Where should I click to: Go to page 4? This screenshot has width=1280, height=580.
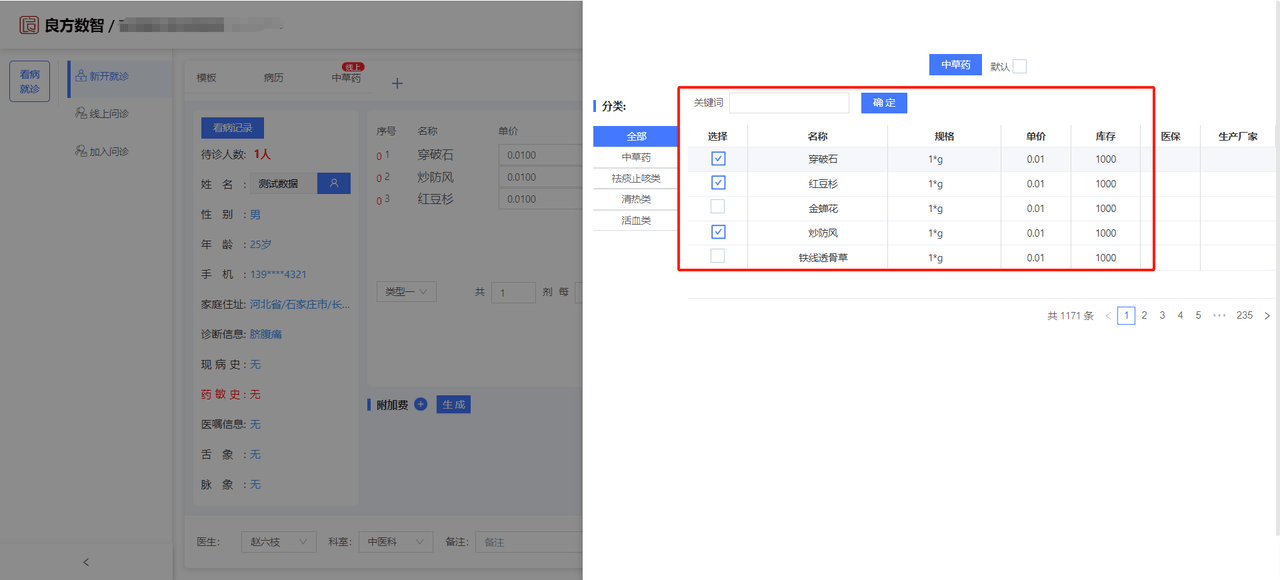pos(1180,316)
